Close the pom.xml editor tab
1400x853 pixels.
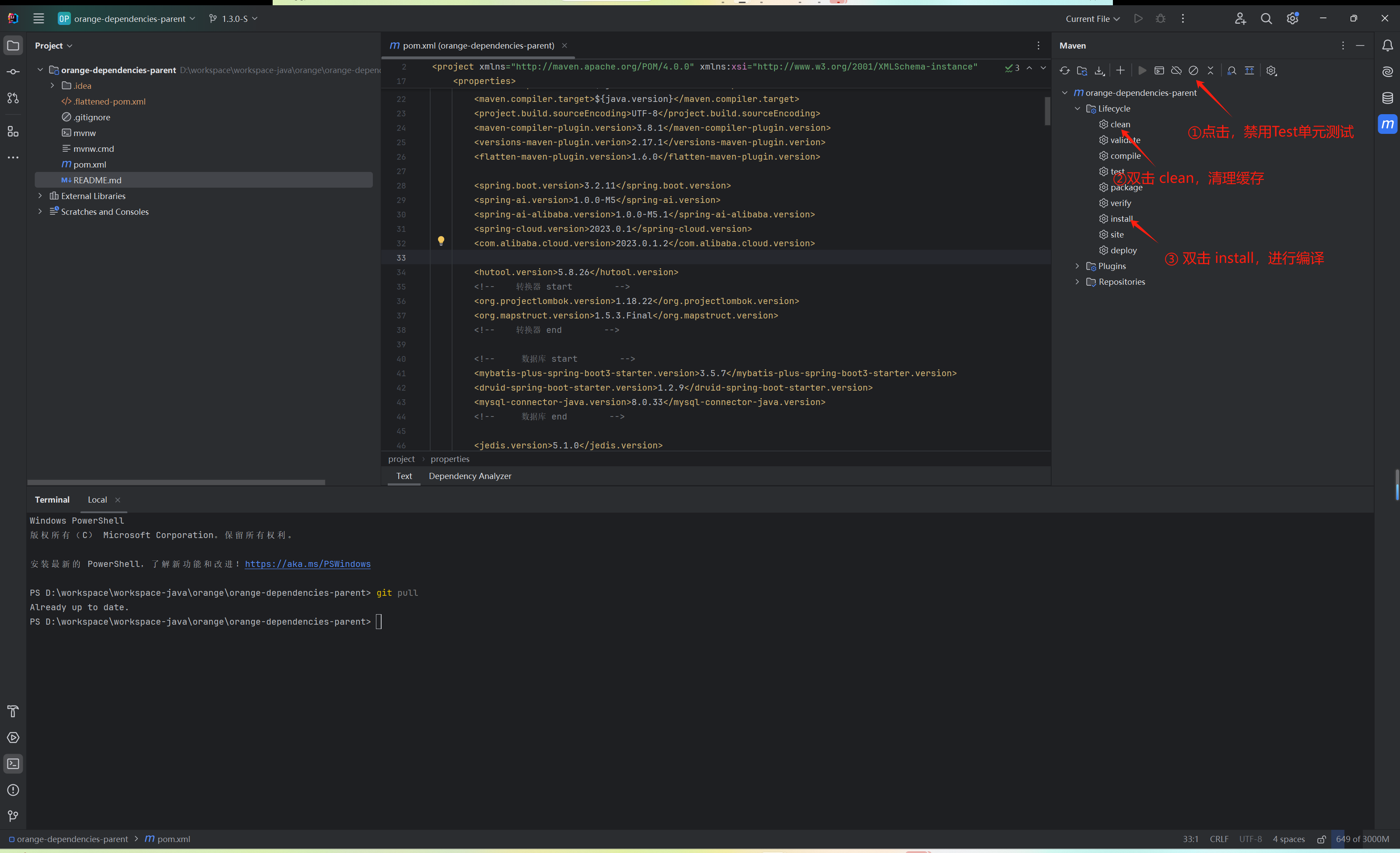click(564, 45)
